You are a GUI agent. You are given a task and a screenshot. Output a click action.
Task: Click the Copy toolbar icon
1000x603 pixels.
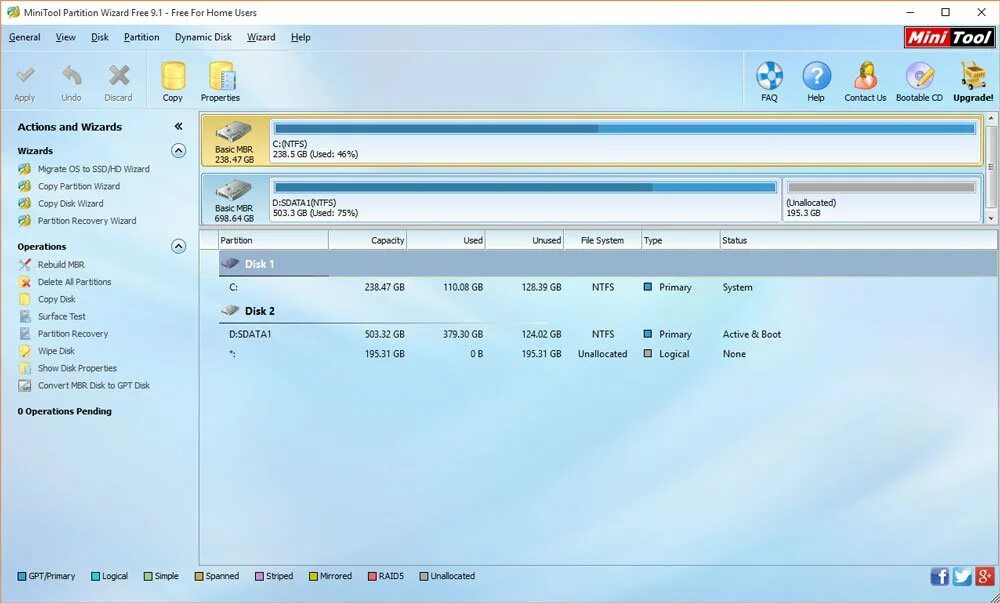(x=173, y=76)
